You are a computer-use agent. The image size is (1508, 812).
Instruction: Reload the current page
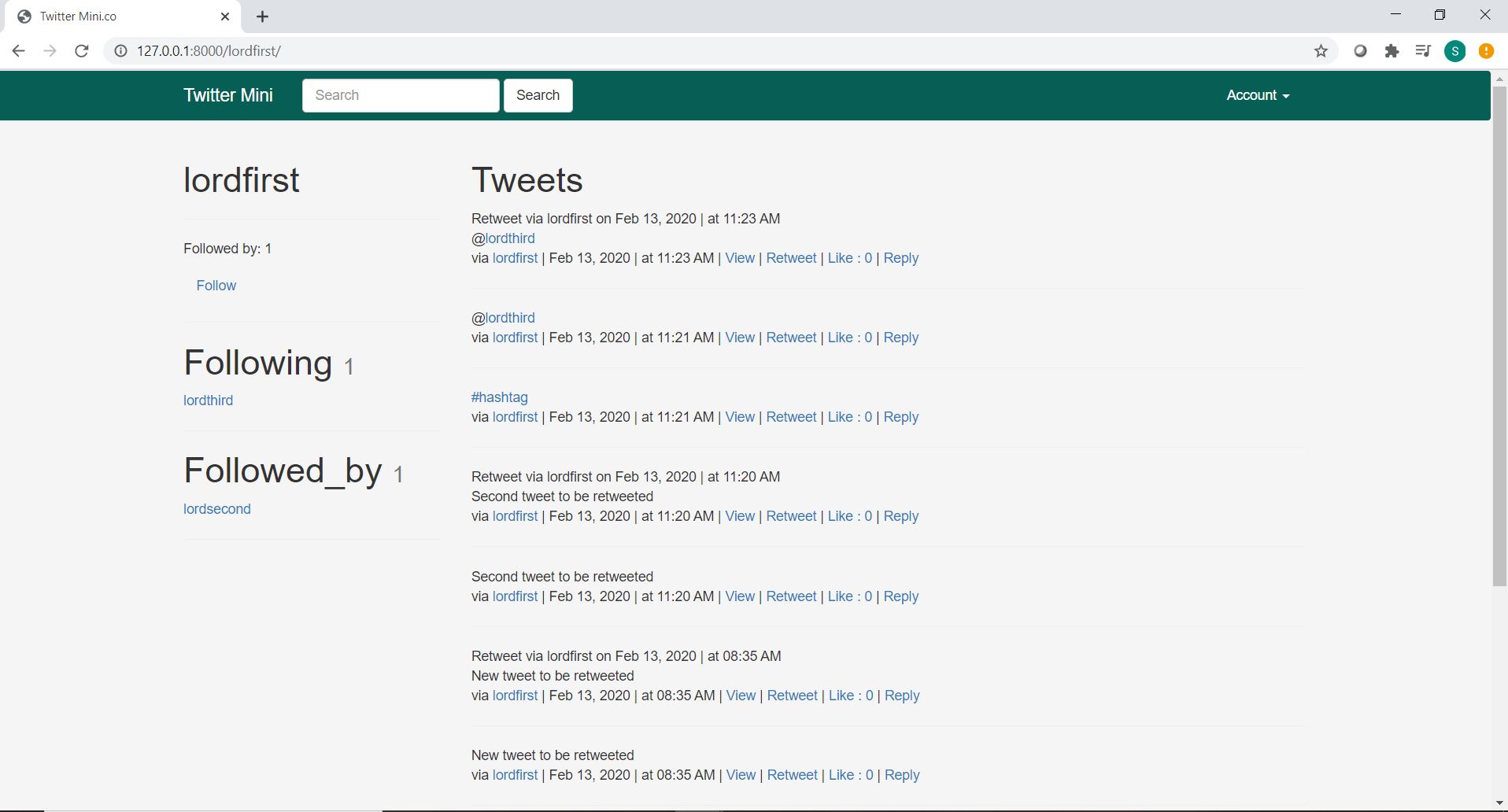pyautogui.click(x=82, y=50)
